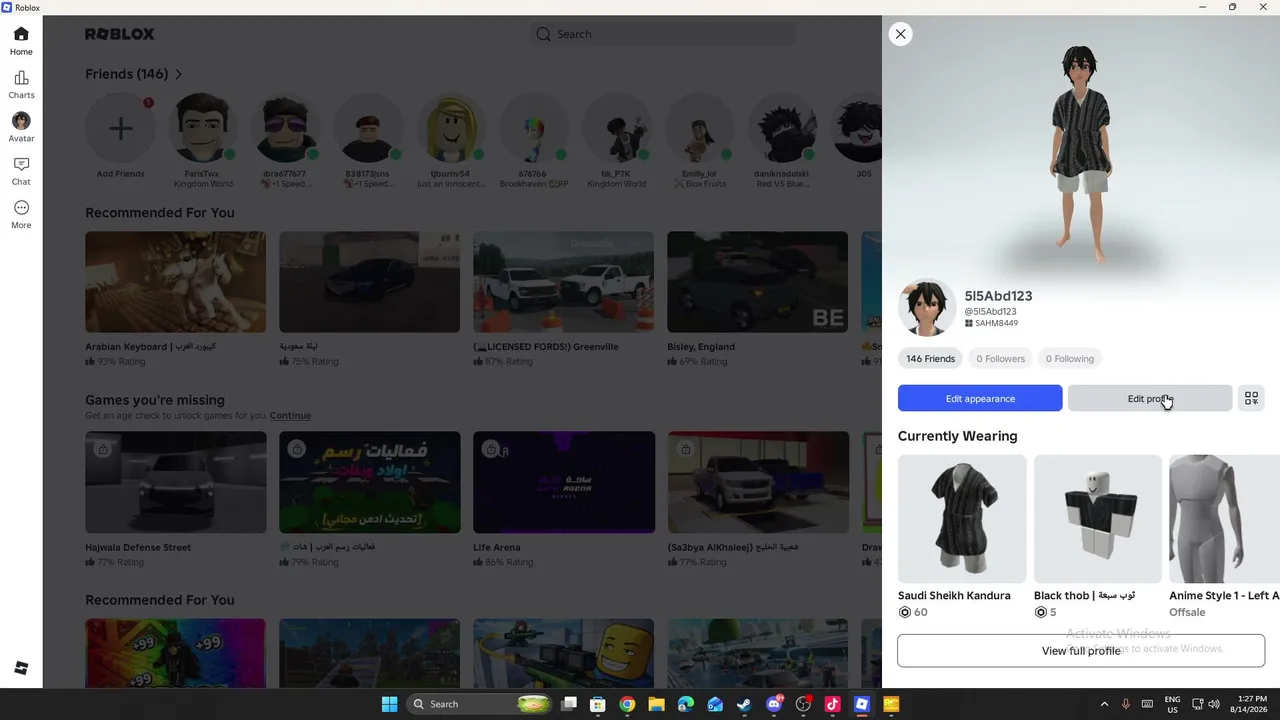Viewport: 1280px width, 720px height.
Task: Open Steam from the taskbar
Action: (744, 704)
